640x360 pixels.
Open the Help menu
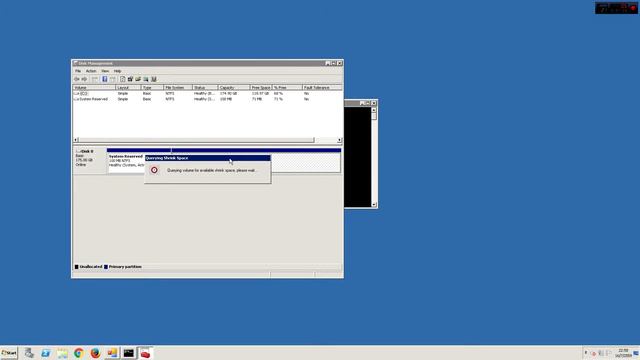point(117,71)
